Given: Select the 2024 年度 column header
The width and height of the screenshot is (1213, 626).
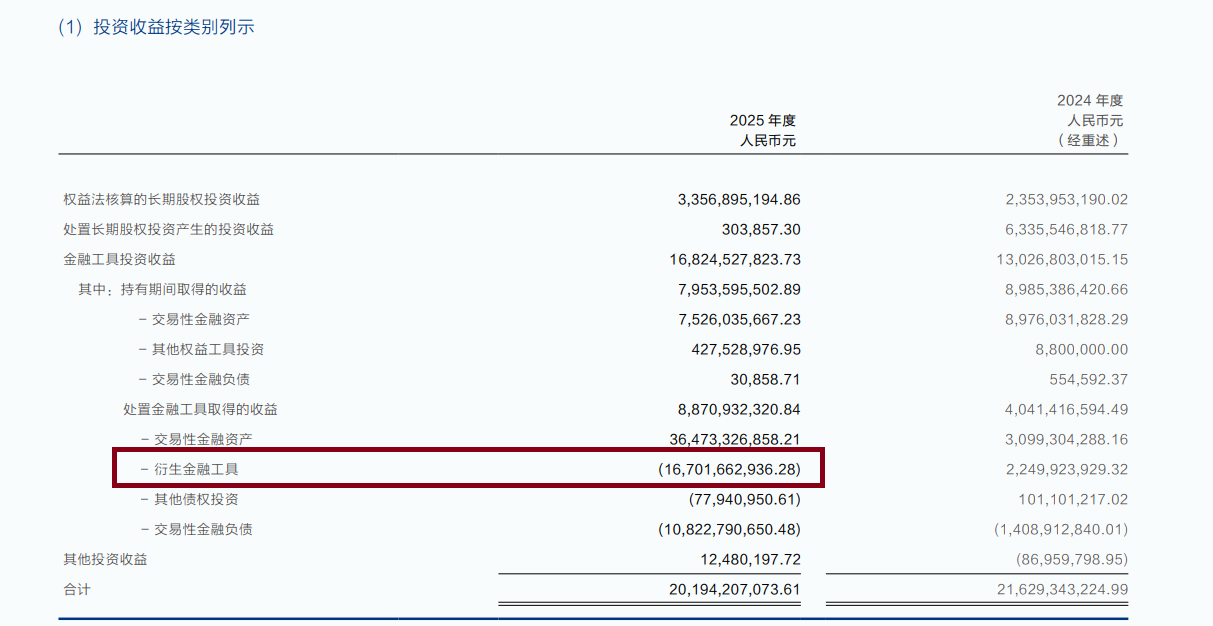Looking at the screenshot, I should pyautogui.click(x=1090, y=100).
